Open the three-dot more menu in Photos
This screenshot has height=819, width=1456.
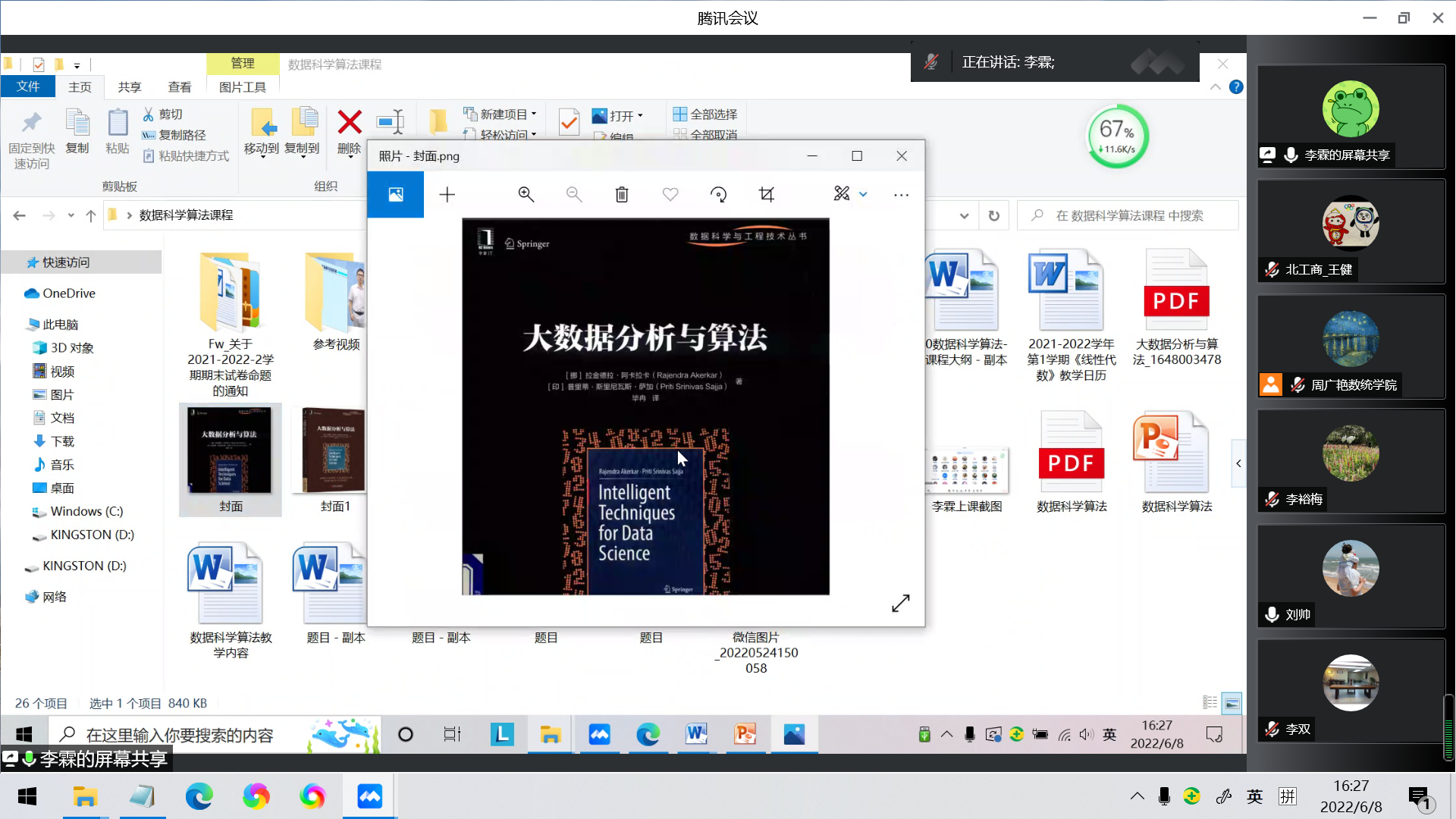tap(901, 195)
